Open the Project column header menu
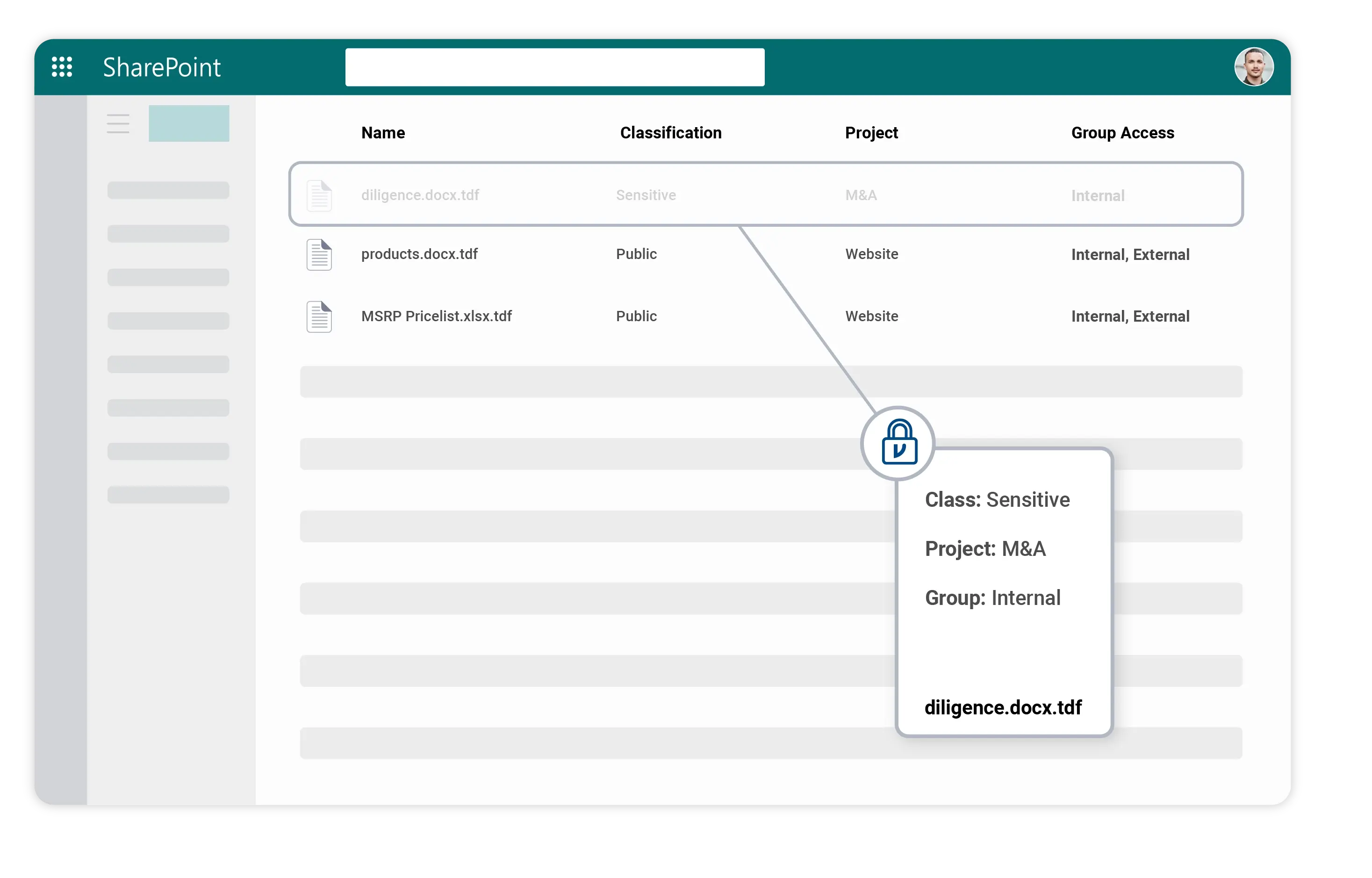Image resolution: width=1372 pixels, height=878 pixels. (x=871, y=133)
